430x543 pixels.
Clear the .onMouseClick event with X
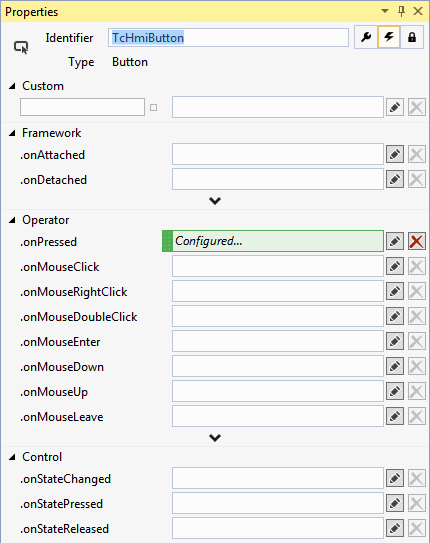[x=416, y=266]
